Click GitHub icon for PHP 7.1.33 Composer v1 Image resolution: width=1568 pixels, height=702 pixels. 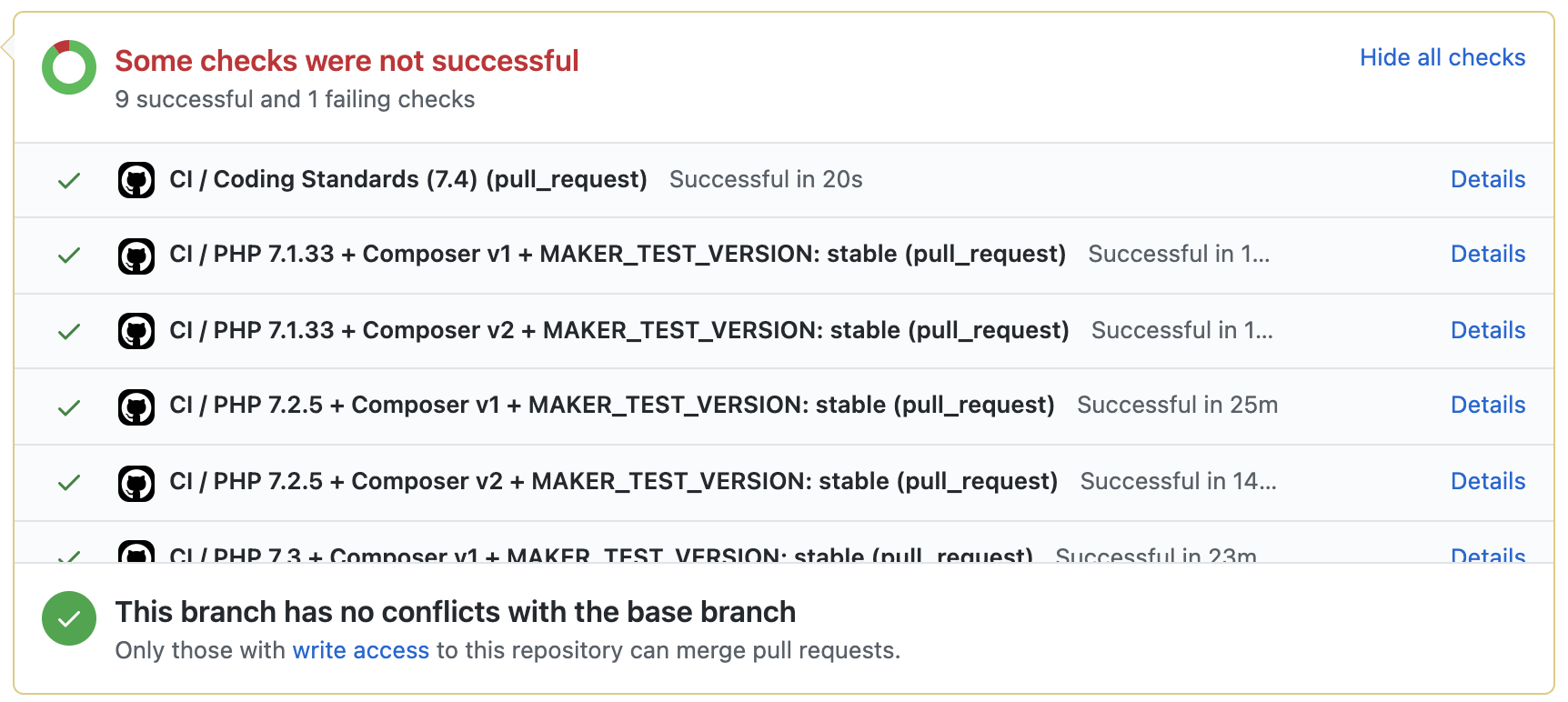pyautogui.click(x=136, y=256)
